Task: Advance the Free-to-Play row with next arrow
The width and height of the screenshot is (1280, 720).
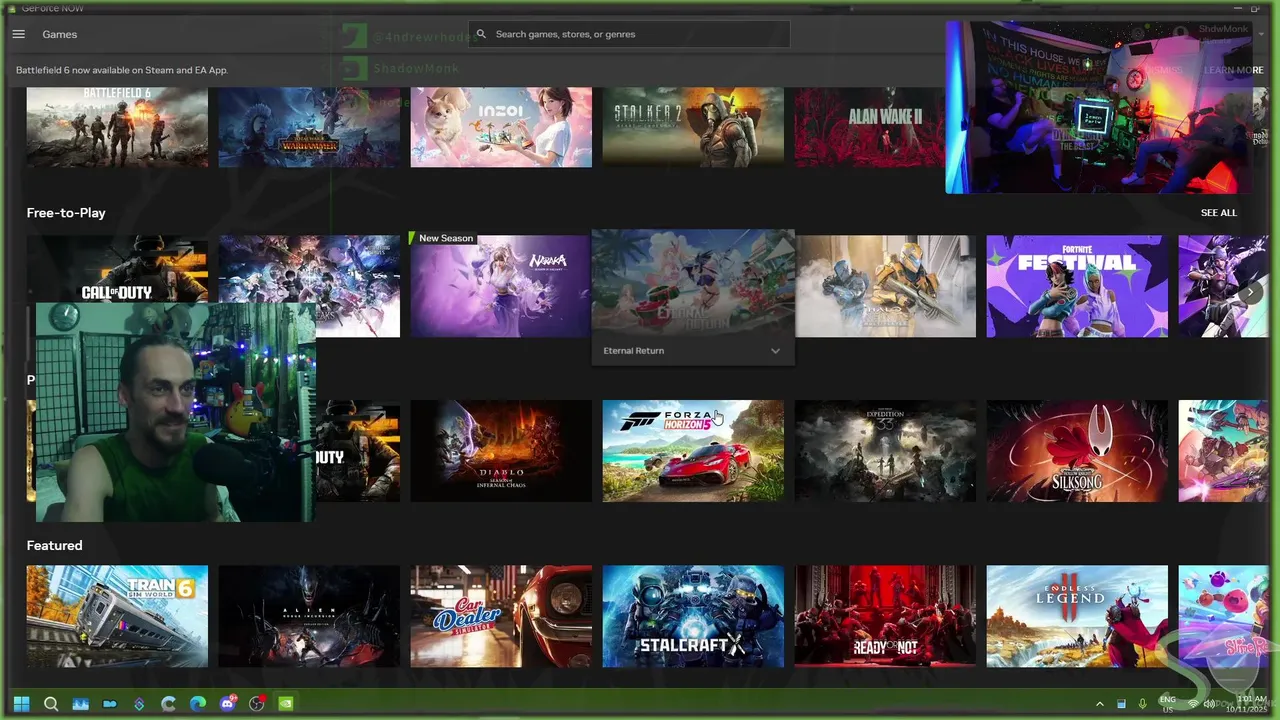Action: (x=1251, y=292)
